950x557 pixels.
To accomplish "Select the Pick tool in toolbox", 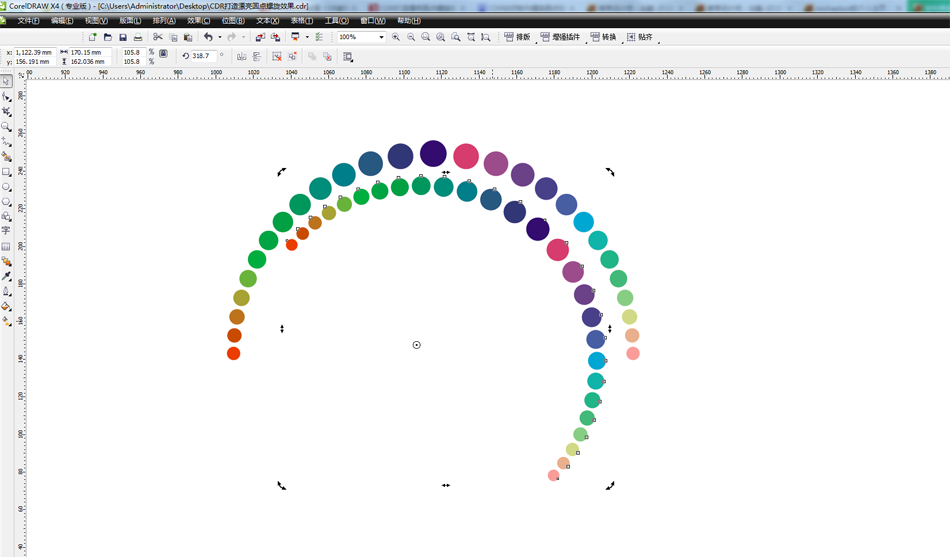I will pyautogui.click(x=6, y=82).
